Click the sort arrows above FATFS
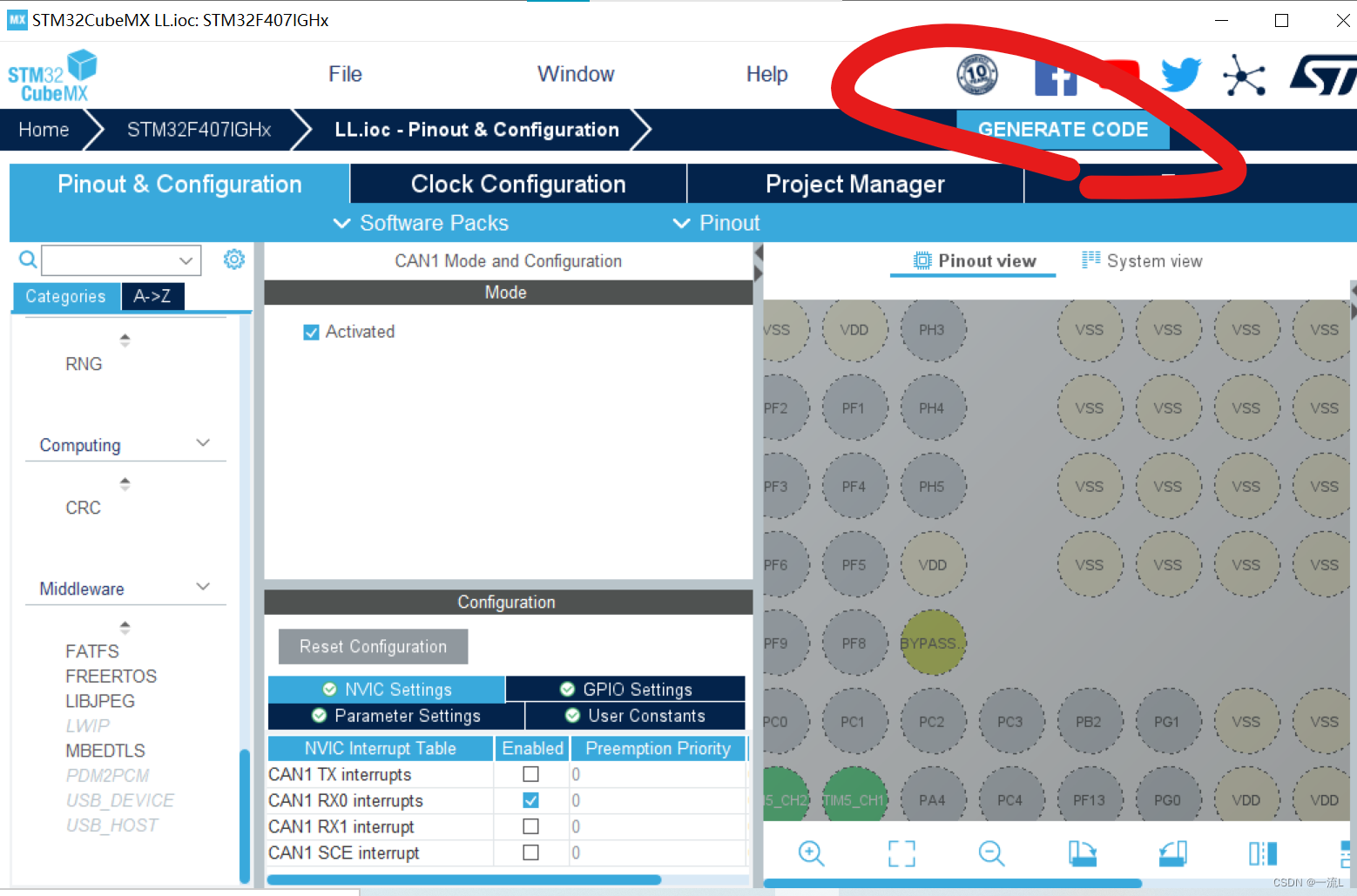1357x896 pixels. click(125, 627)
